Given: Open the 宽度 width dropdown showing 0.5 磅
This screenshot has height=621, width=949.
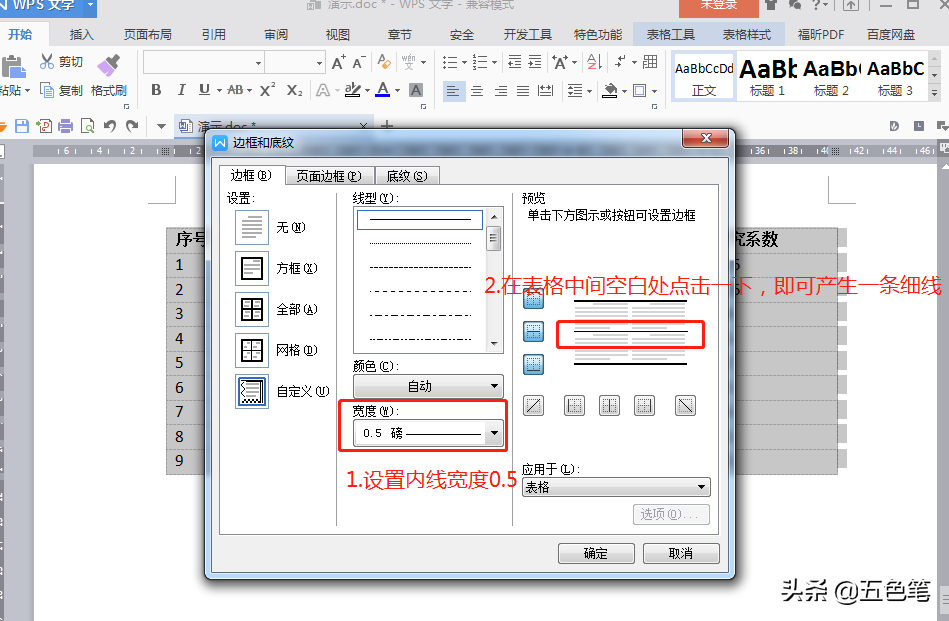Looking at the screenshot, I should 429,433.
